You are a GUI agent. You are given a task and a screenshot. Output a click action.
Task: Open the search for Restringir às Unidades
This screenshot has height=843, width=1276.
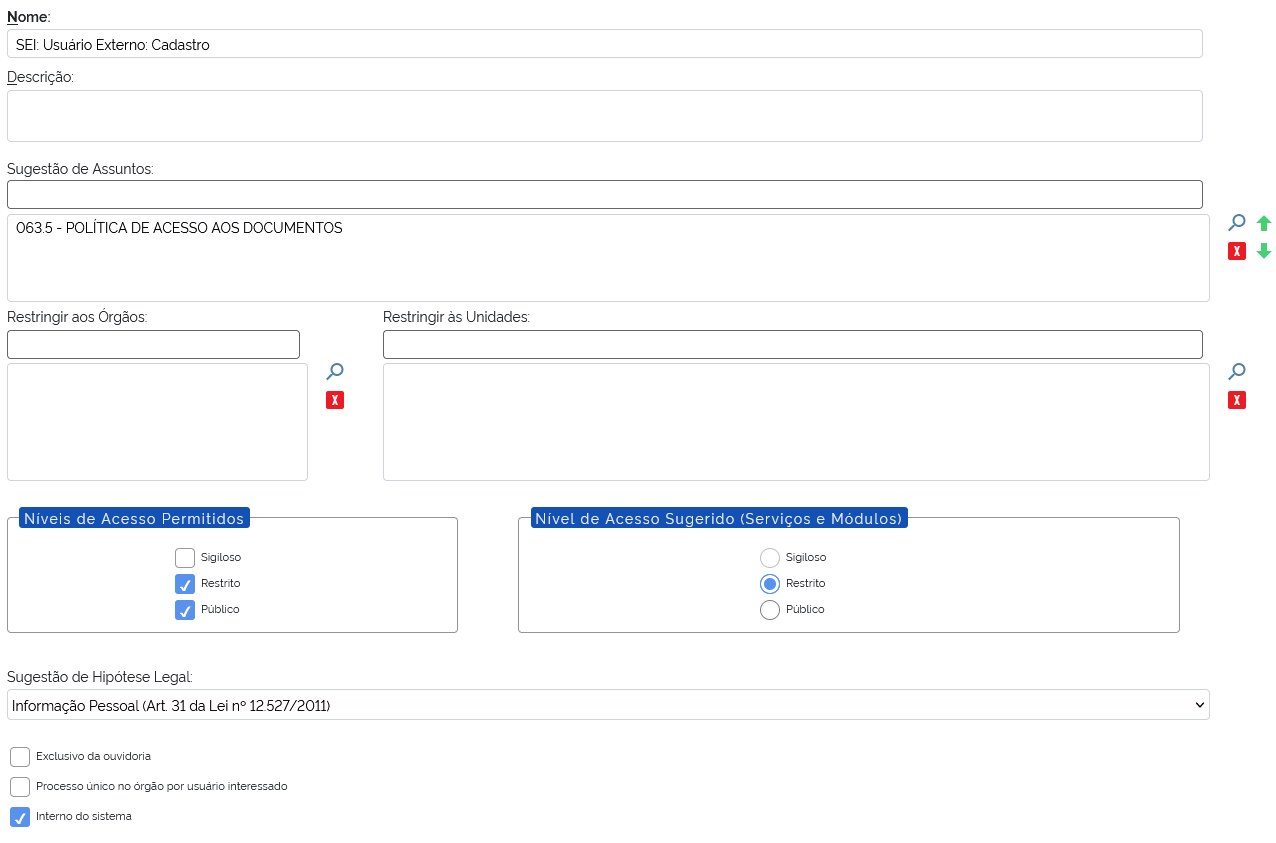[x=1236, y=371]
